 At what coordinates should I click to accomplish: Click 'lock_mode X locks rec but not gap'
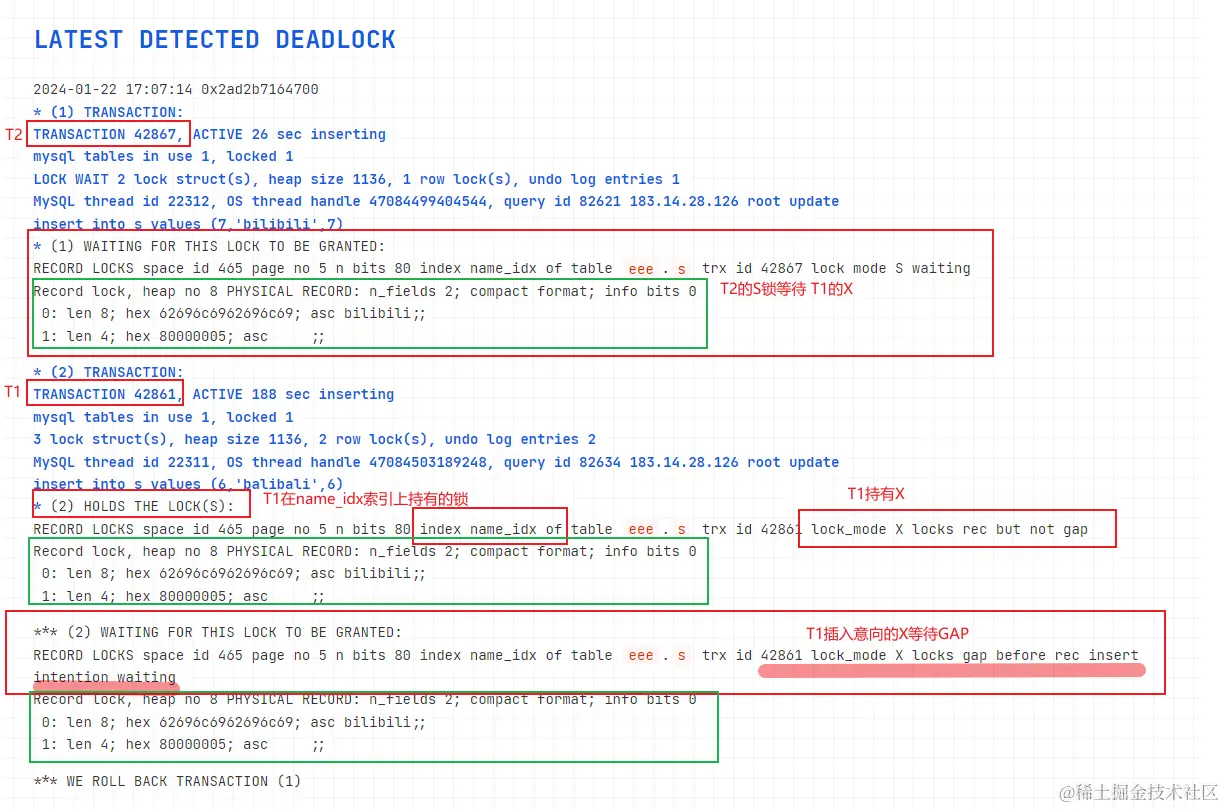click(949, 529)
